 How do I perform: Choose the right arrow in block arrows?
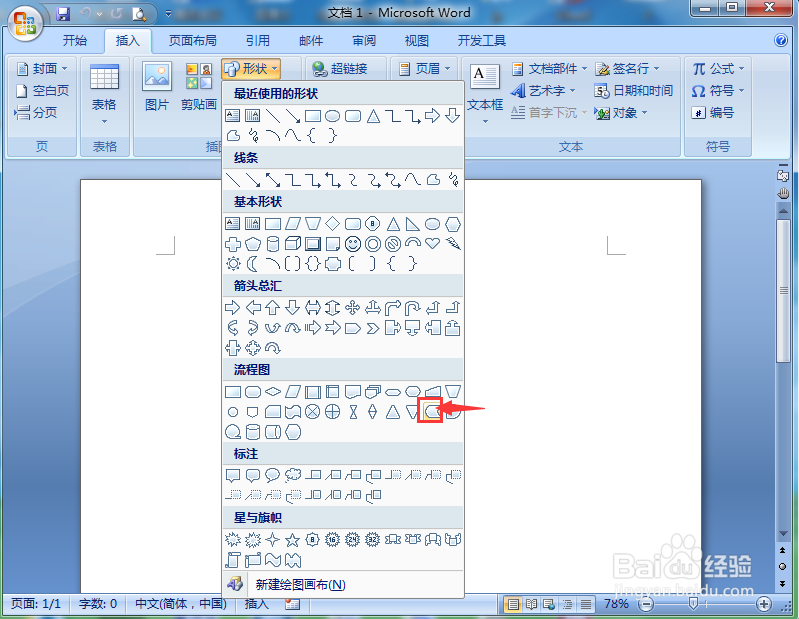point(232,308)
